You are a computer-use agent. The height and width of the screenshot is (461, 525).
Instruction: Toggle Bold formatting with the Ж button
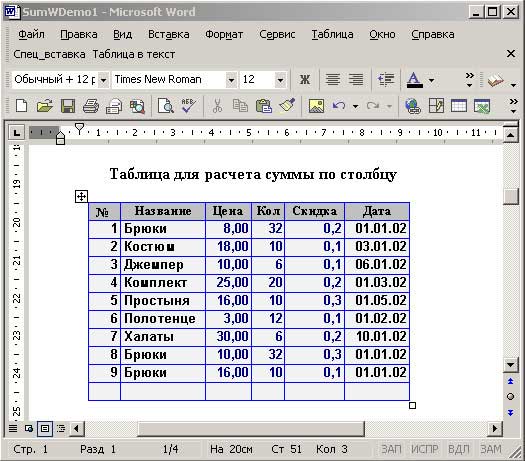click(305, 80)
